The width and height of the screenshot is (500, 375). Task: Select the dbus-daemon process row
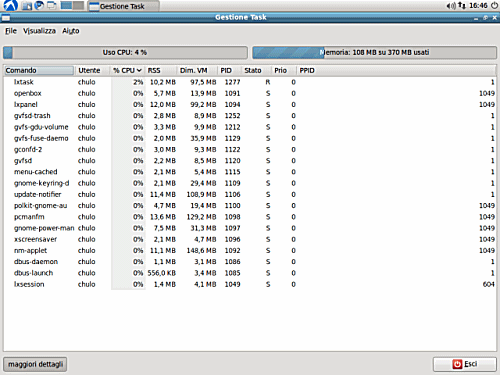pyautogui.click(x=250, y=262)
